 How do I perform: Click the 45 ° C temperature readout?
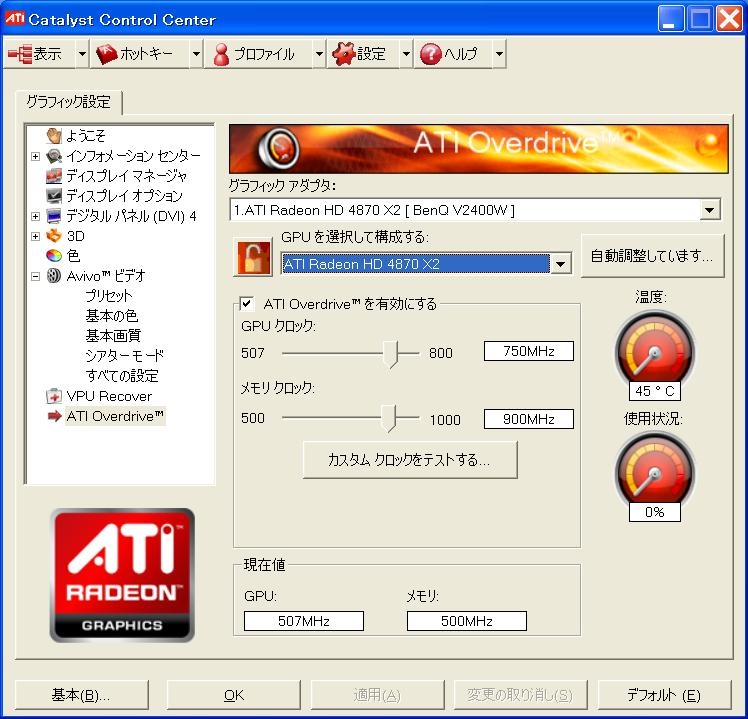pyautogui.click(x=654, y=391)
